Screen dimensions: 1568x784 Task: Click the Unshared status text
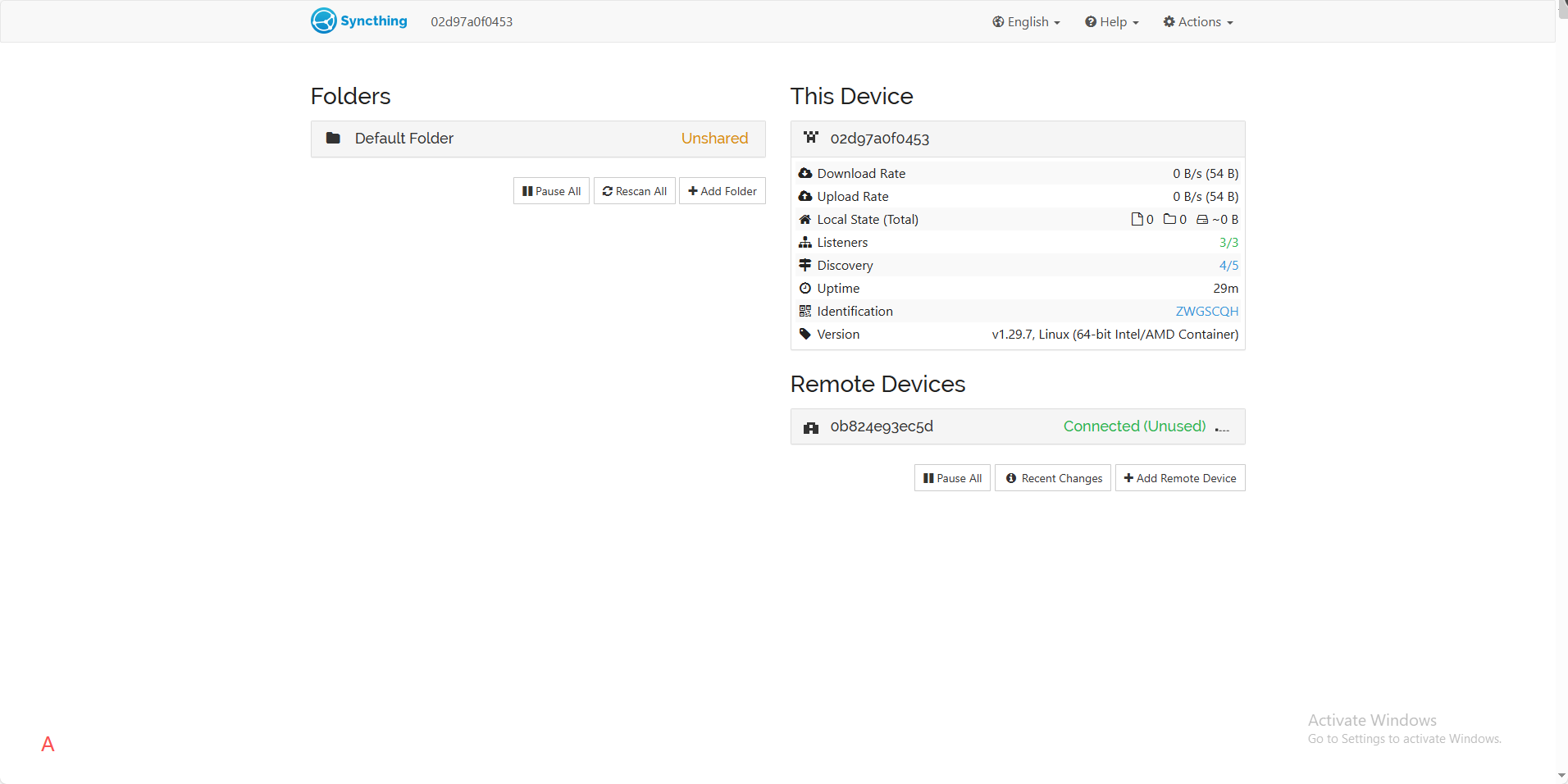(714, 139)
